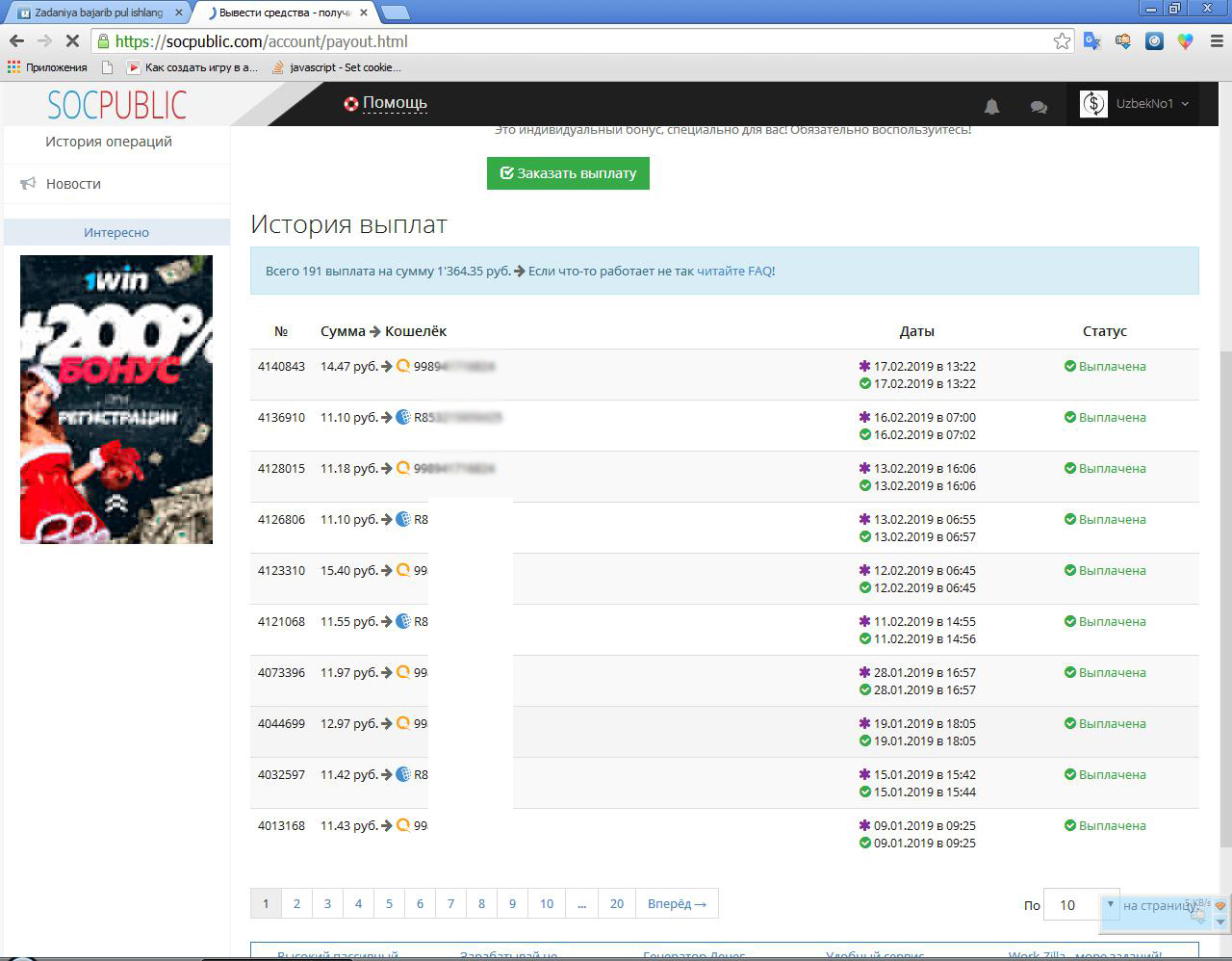Click the heart-shaped extension icon
Image resolution: width=1232 pixels, height=961 pixels.
tap(1186, 40)
